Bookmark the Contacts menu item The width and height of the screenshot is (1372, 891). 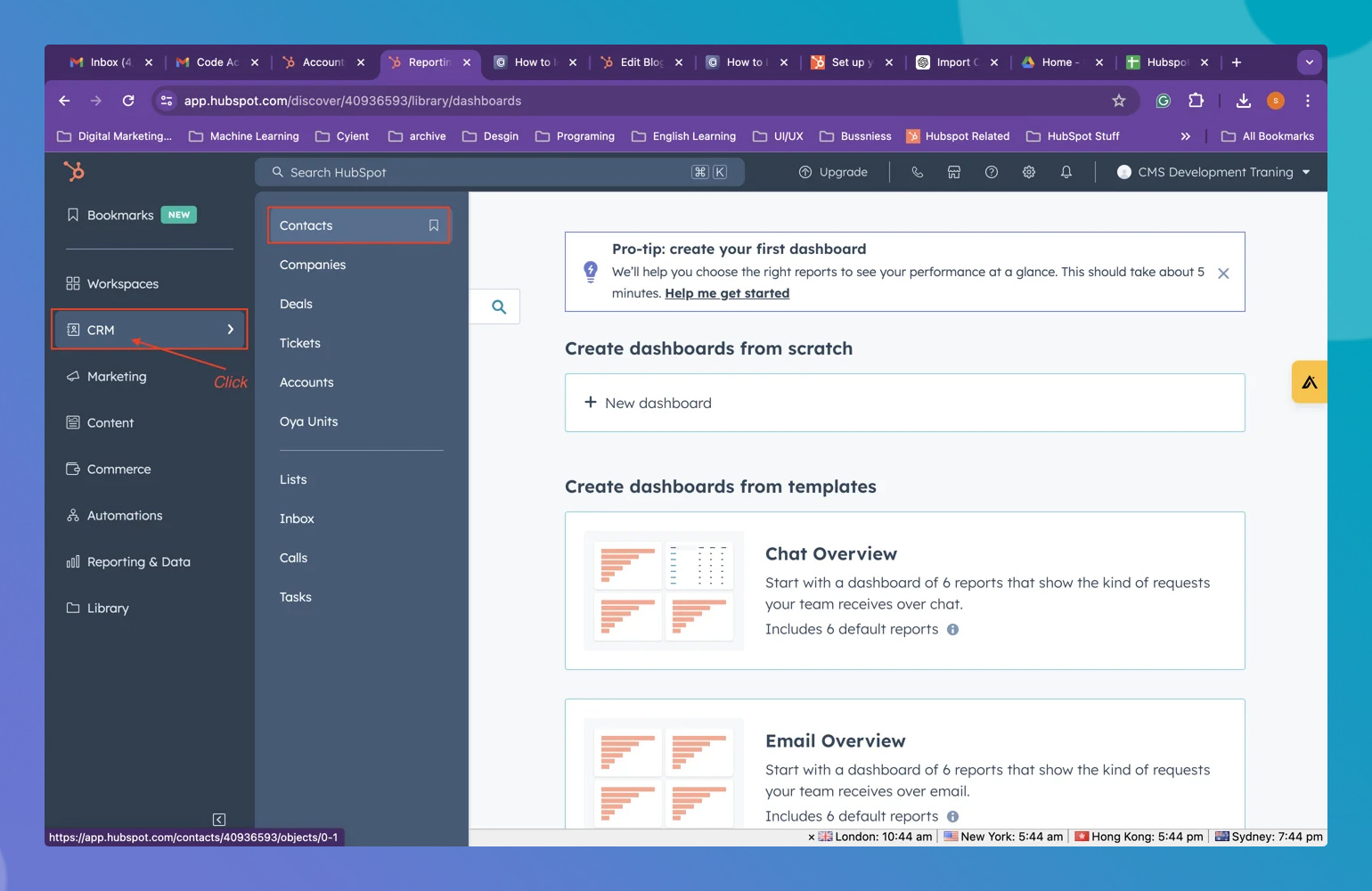click(434, 225)
